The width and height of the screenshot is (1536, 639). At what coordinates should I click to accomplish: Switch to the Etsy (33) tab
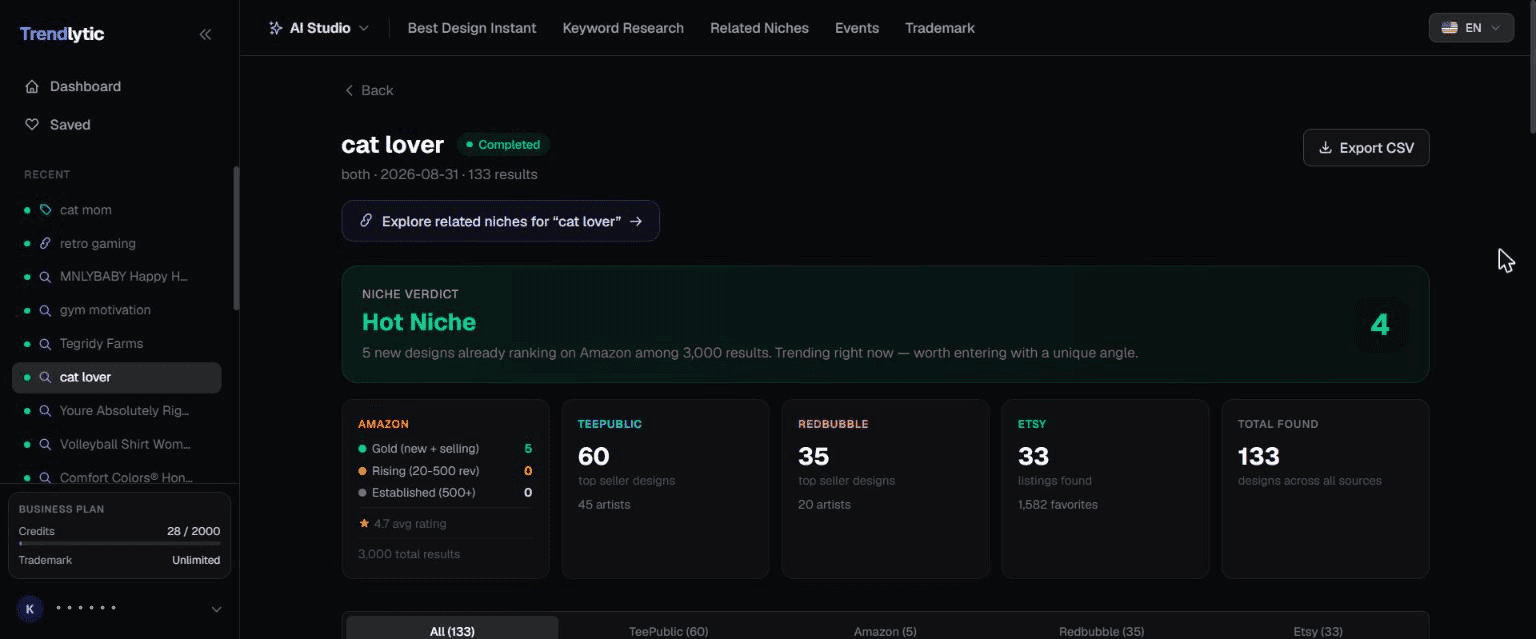pyautogui.click(x=1318, y=630)
